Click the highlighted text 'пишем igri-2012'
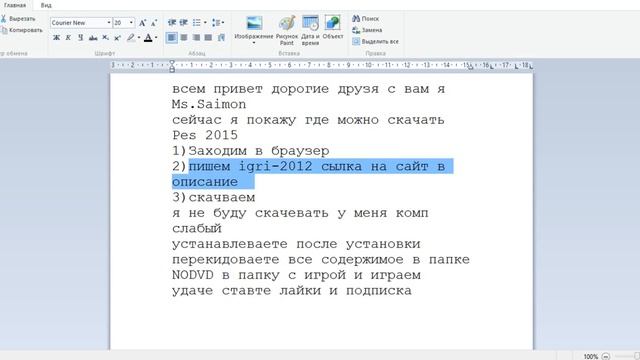 (251, 166)
